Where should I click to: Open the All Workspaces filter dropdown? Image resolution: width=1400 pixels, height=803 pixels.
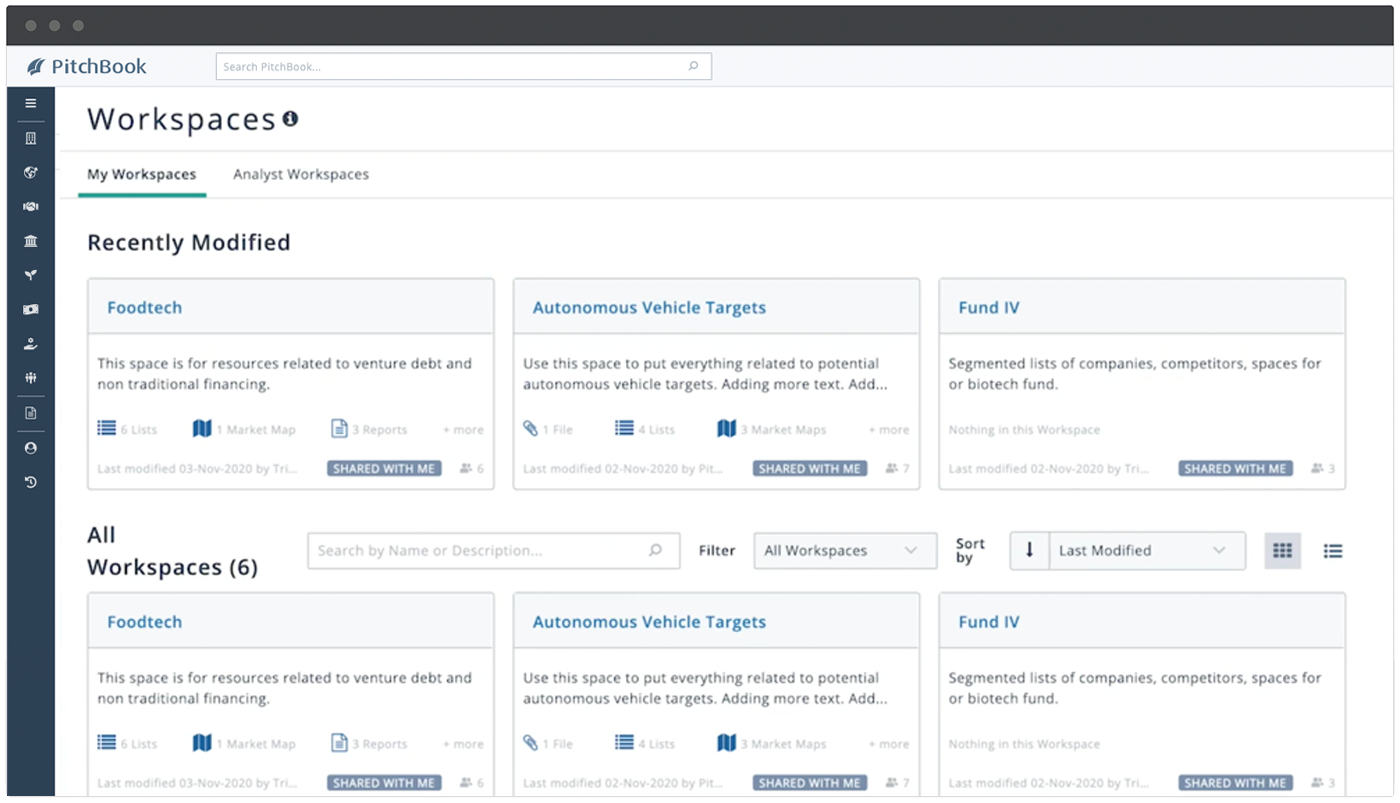pos(845,551)
